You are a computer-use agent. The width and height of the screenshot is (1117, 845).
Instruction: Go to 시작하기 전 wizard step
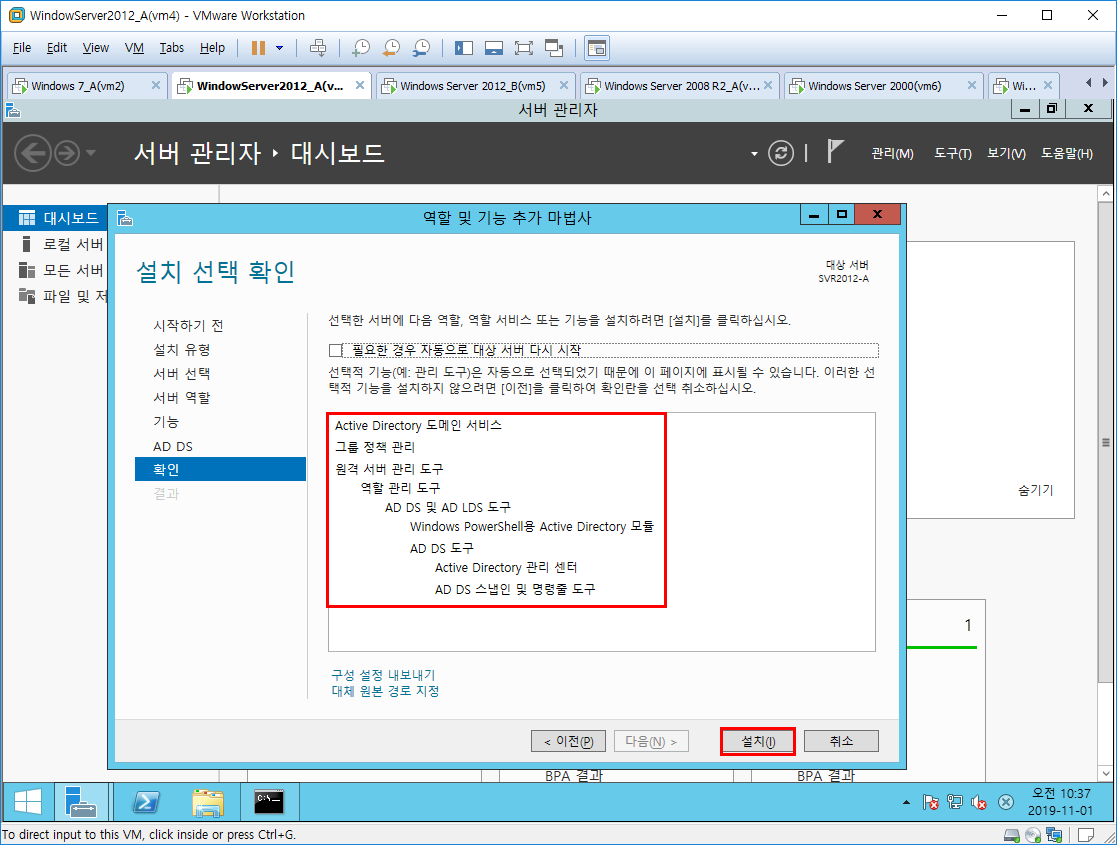pyautogui.click(x=188, y=326)
